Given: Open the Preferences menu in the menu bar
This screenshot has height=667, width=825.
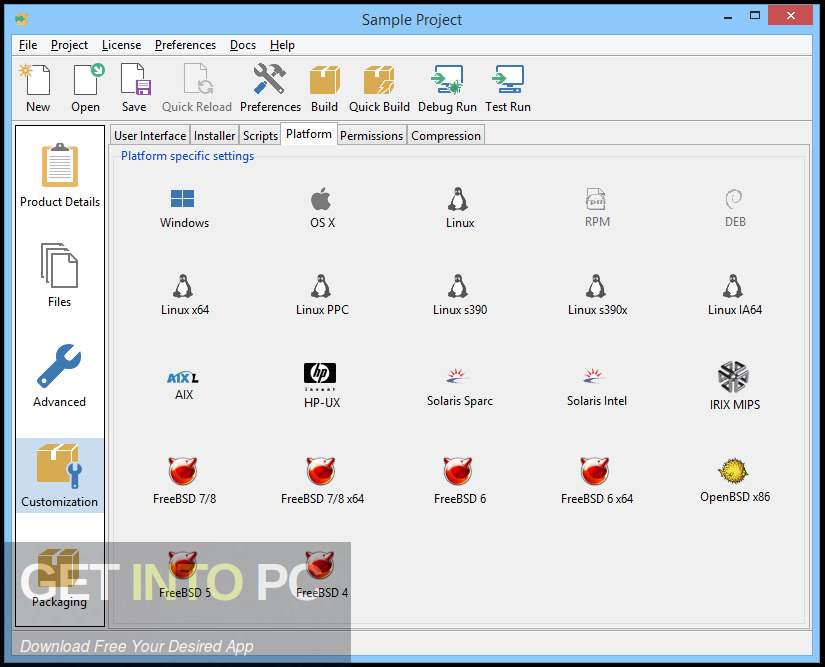Looking at the screenshot, I should pos(185,45).
